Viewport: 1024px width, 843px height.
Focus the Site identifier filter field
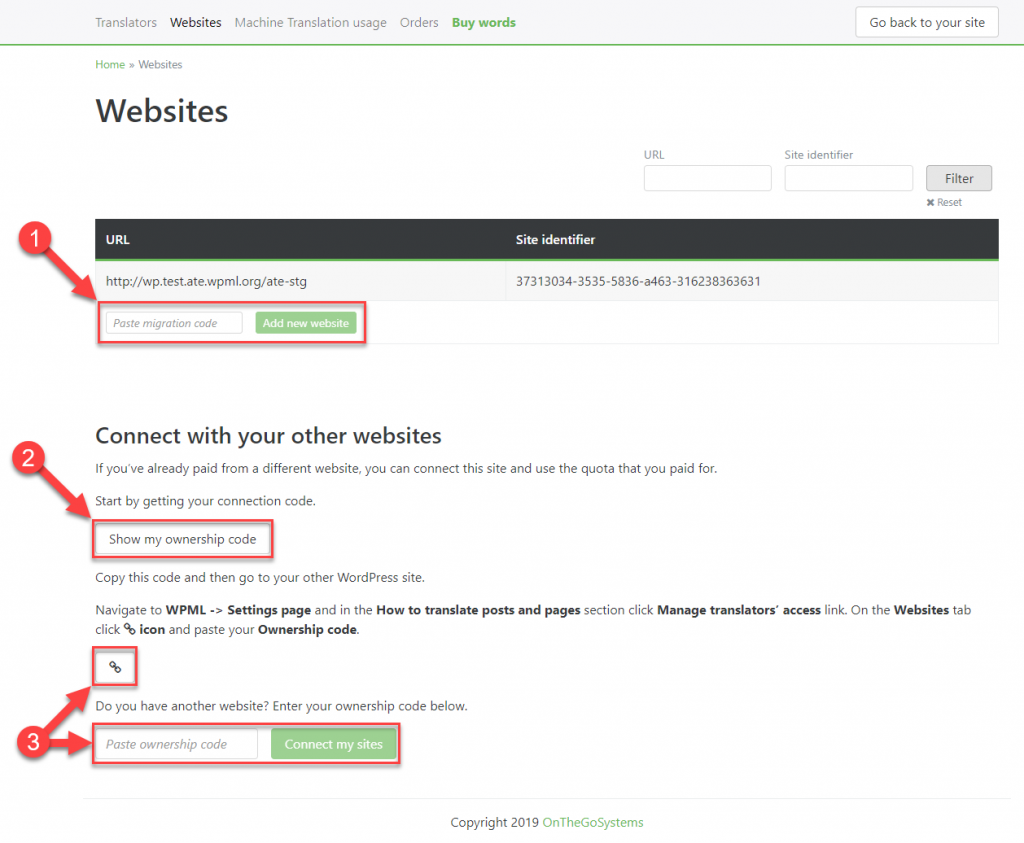click(x=848, y=178)
